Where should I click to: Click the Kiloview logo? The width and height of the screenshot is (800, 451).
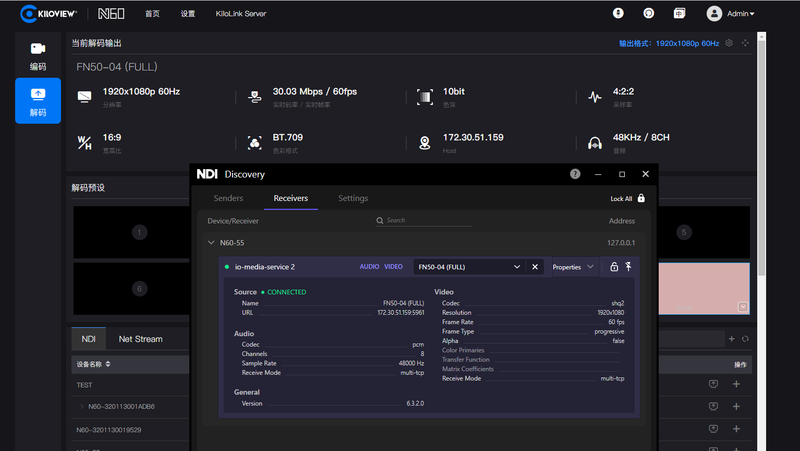pyautogui.click(x=48, y=14)
